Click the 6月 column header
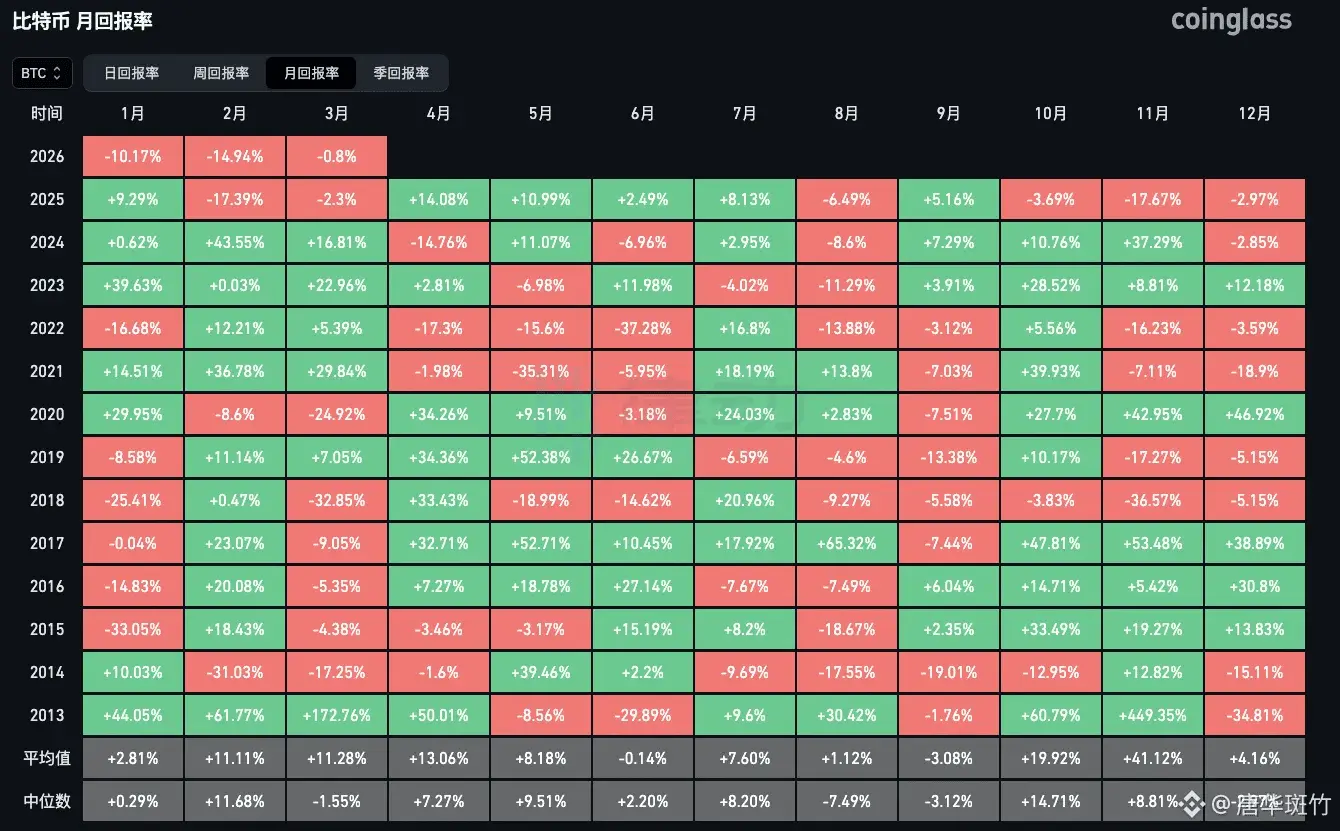 click(643, 113)
